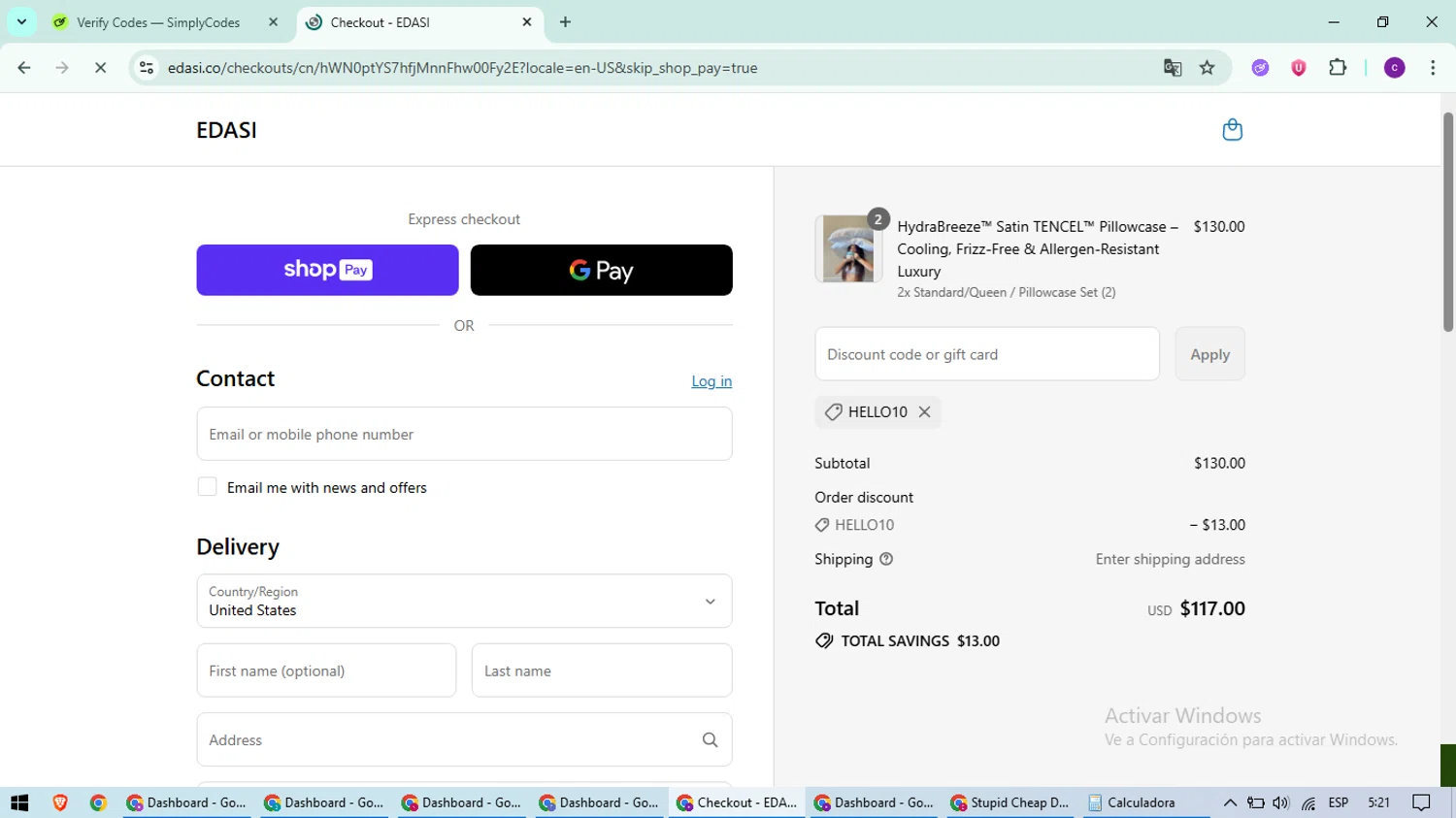
Task: Launch Brave from the taskbar
Action: 60,802
